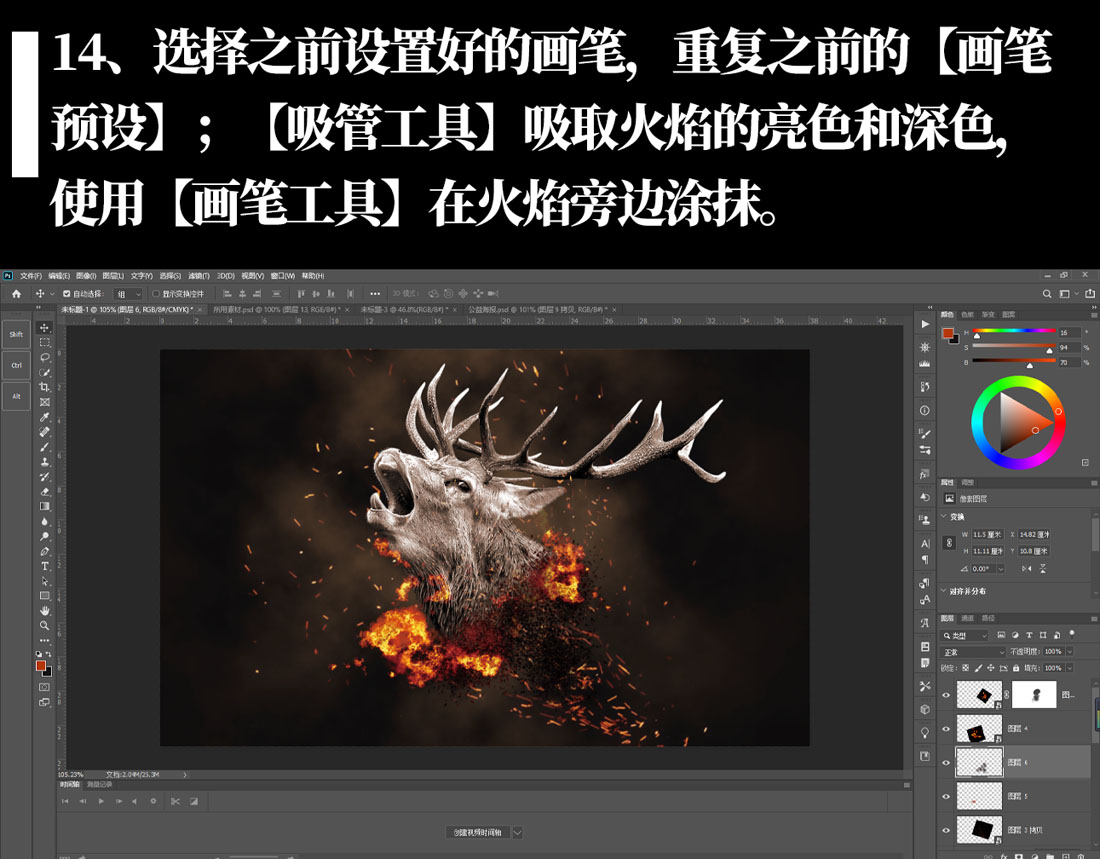Select the Zoom tool
The image size is (1100, 859).
[45, 625]
